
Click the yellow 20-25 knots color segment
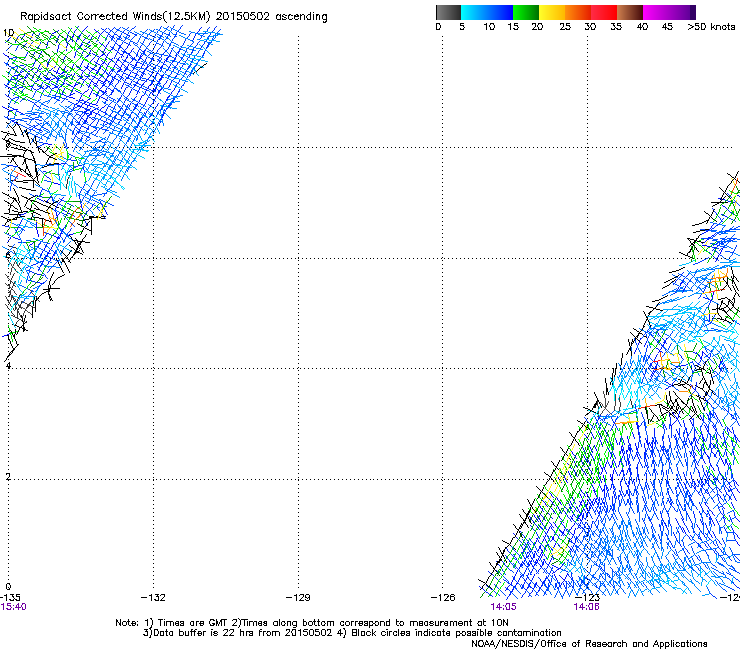click(x=552, y=12)
